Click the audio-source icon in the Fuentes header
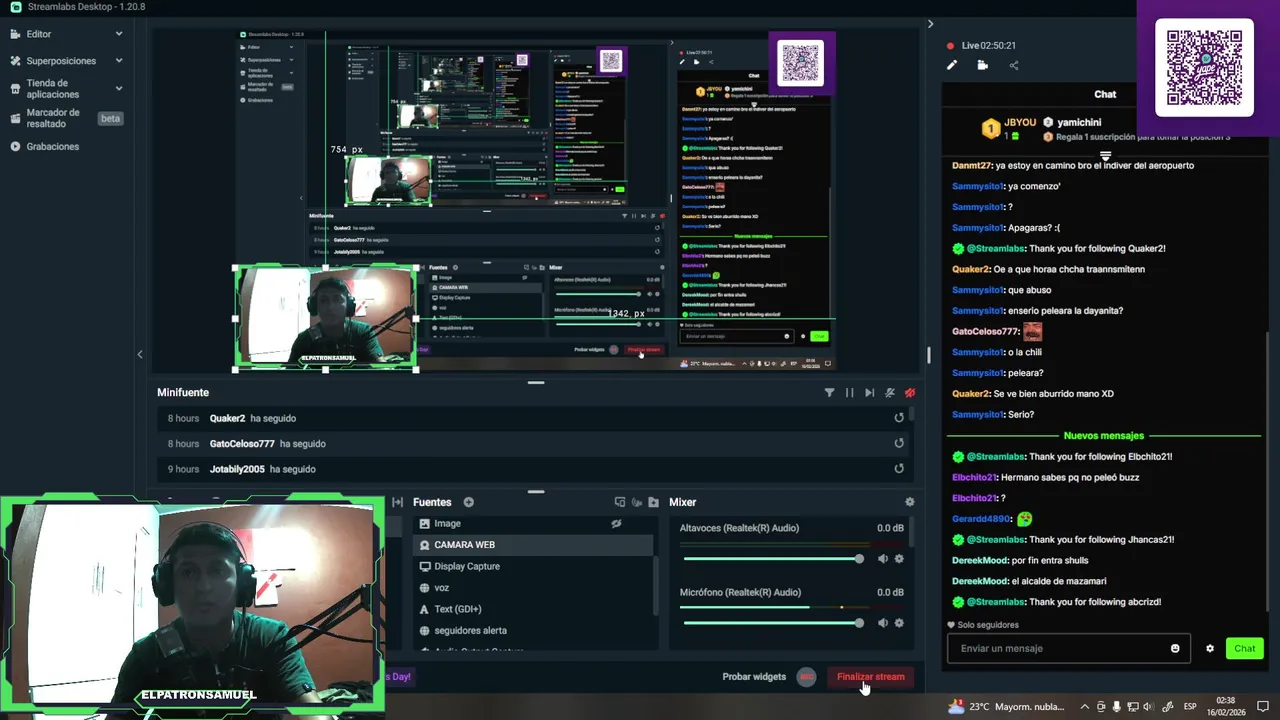This screenshot has height=720, width=1280. coord(636,502)
